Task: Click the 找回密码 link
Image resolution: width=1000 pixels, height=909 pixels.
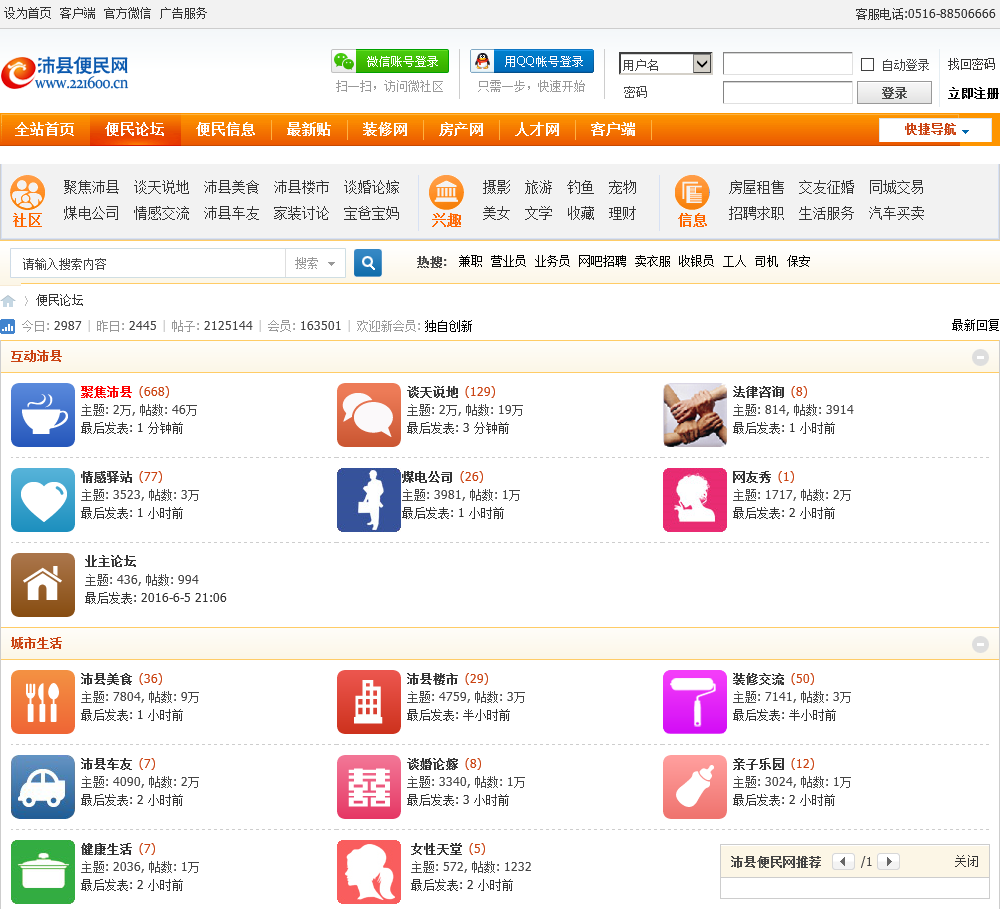Action: pyautogui.click(x=971, y=64)
